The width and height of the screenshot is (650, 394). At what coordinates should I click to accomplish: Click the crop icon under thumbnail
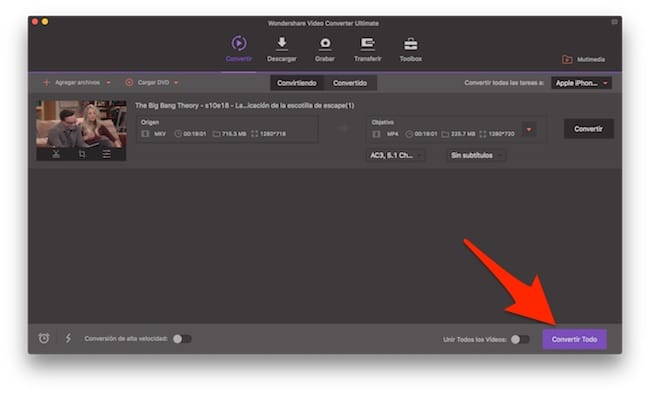(x=82, y=154)
